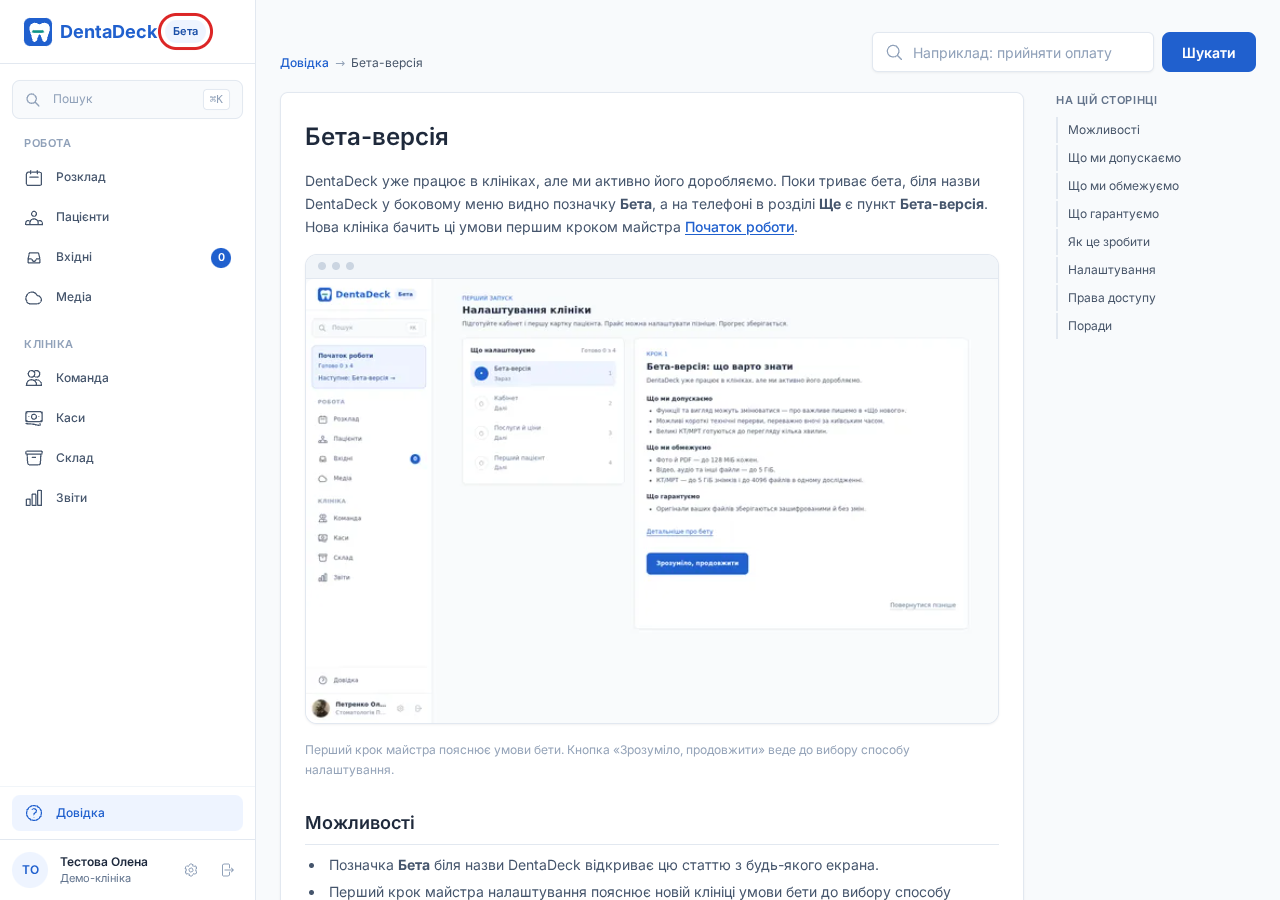Image resolution: width=1280 pixels, height=900 pixels.
Task: Click the КЛІНІКА sidebar section label
Action: click(49, 344)
